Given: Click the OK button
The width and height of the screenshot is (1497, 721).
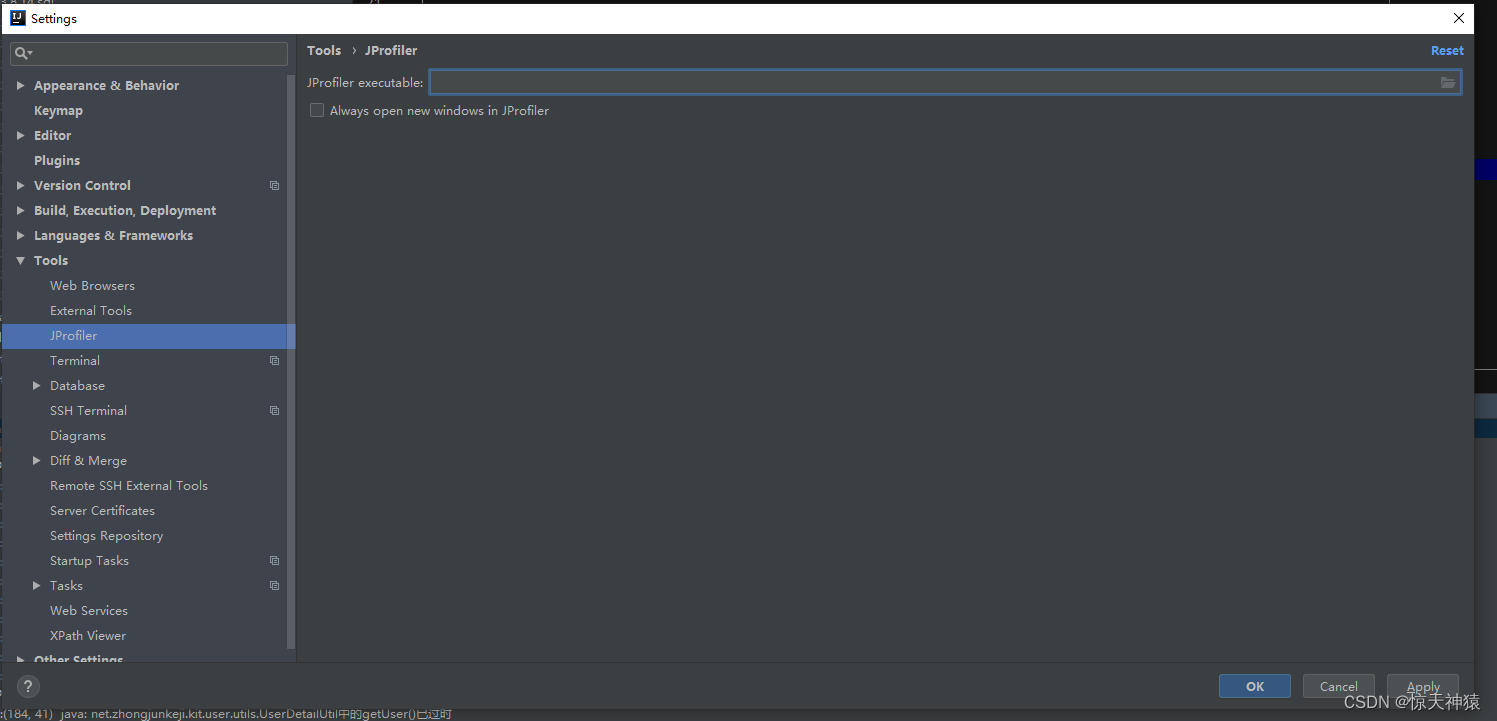Looking at the screenshot, I should click(x=1255, y=686).
